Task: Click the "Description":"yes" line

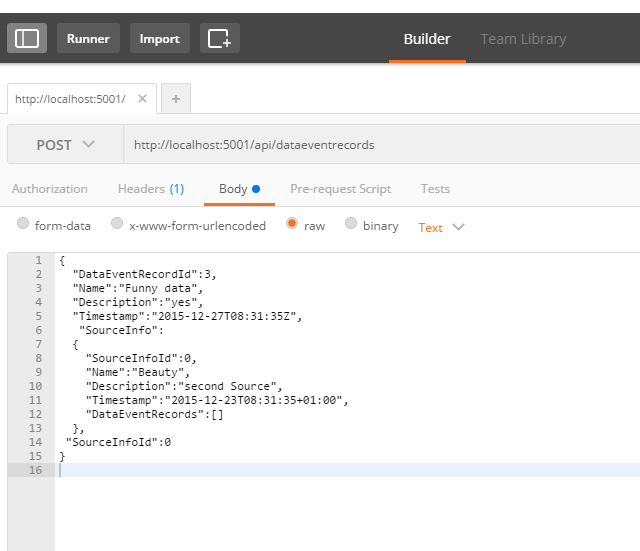Action: coord(138,302)
